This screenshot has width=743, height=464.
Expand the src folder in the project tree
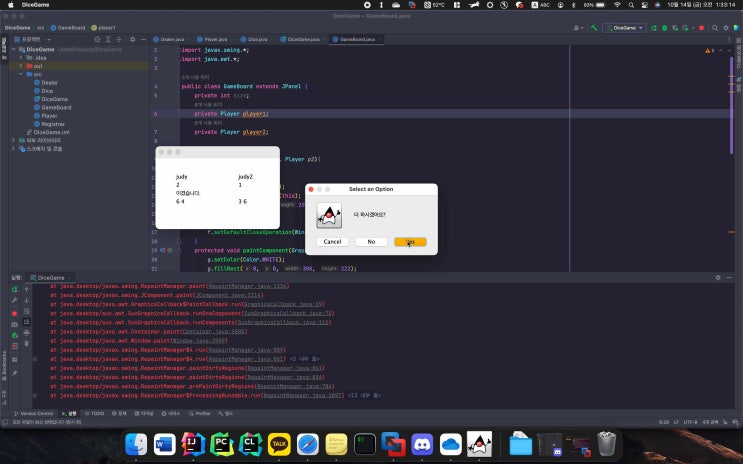21,74
